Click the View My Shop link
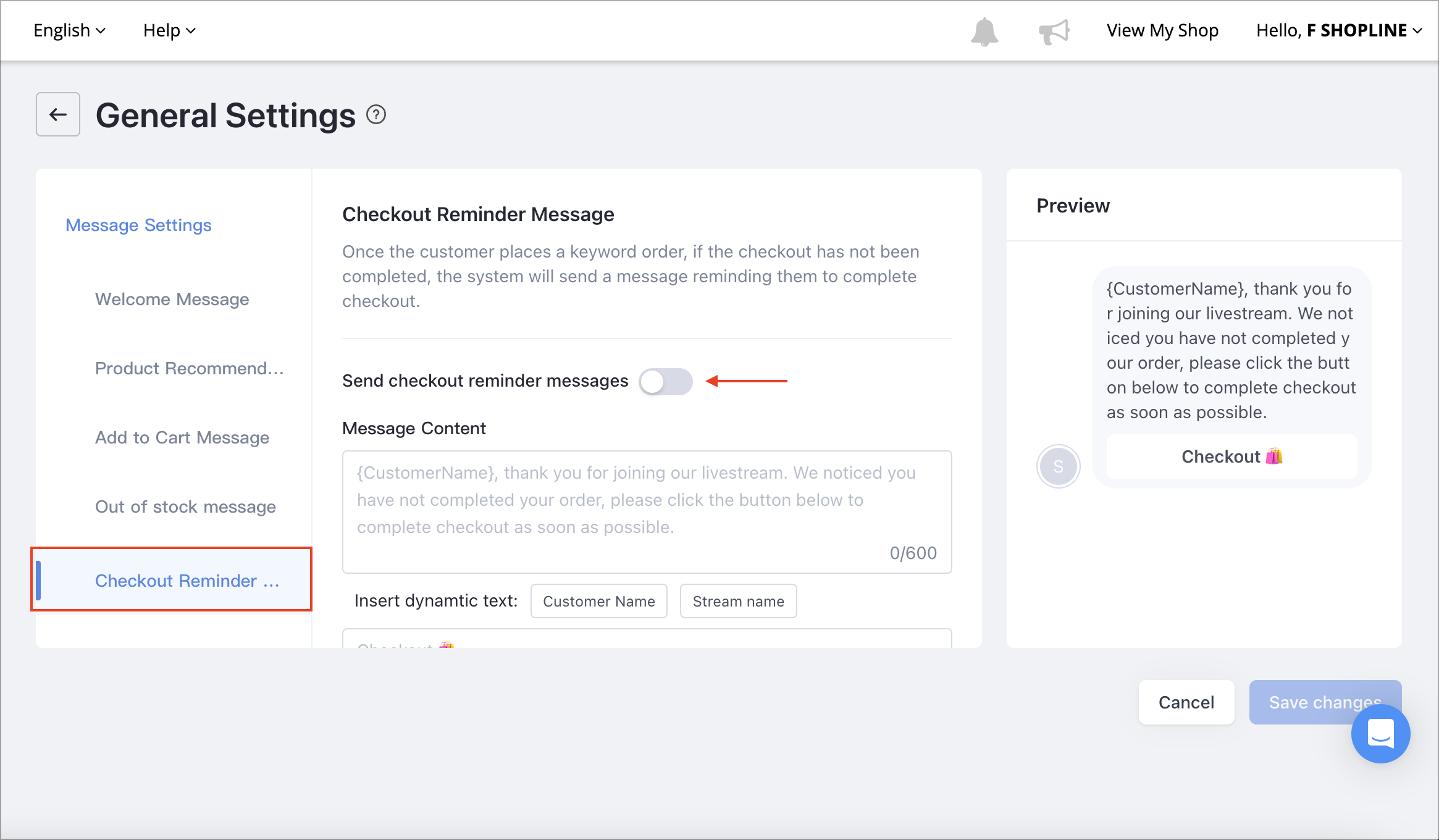This screenshot has width=1439, height=840. pyautogui.click(x=1162, y=30)
